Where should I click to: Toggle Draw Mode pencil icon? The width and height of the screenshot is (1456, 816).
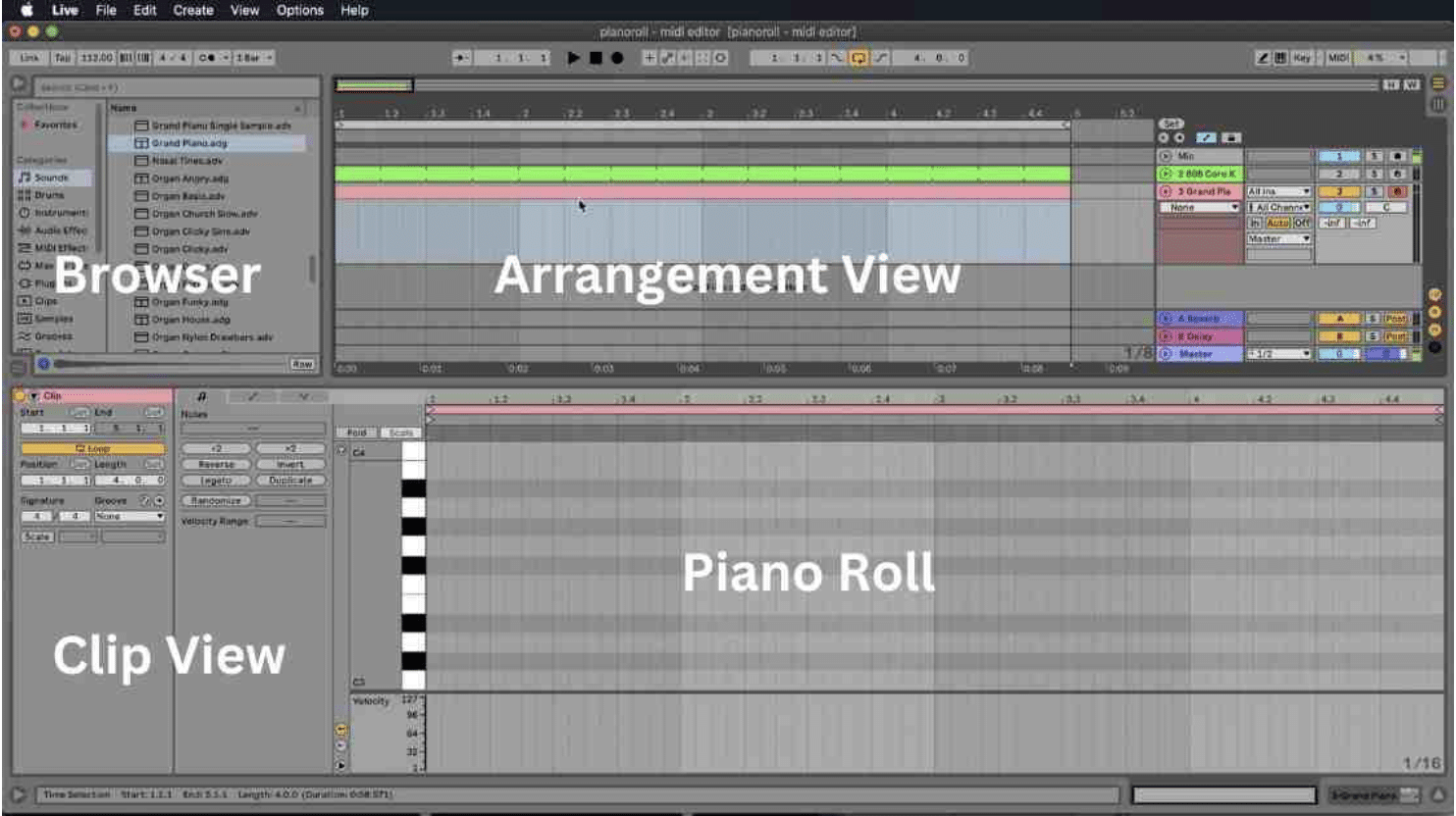tap(1264, 58)
